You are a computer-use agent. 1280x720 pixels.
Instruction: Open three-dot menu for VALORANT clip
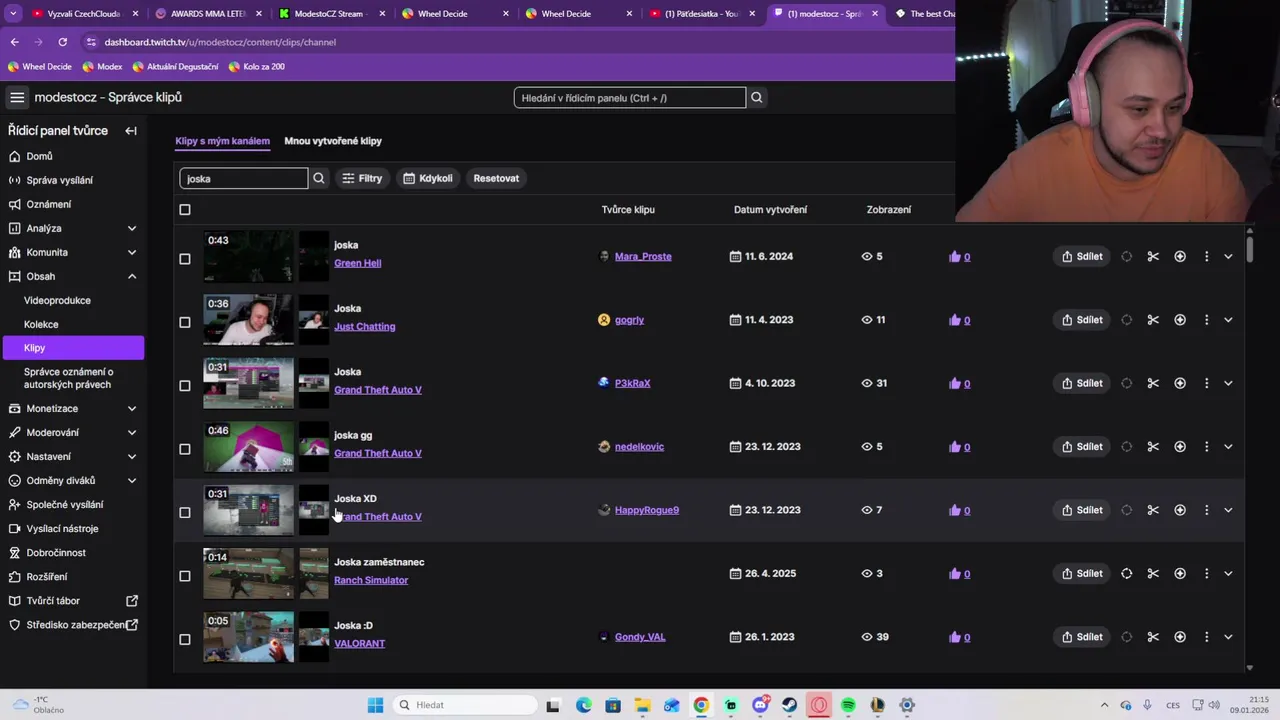[1206, 637]
